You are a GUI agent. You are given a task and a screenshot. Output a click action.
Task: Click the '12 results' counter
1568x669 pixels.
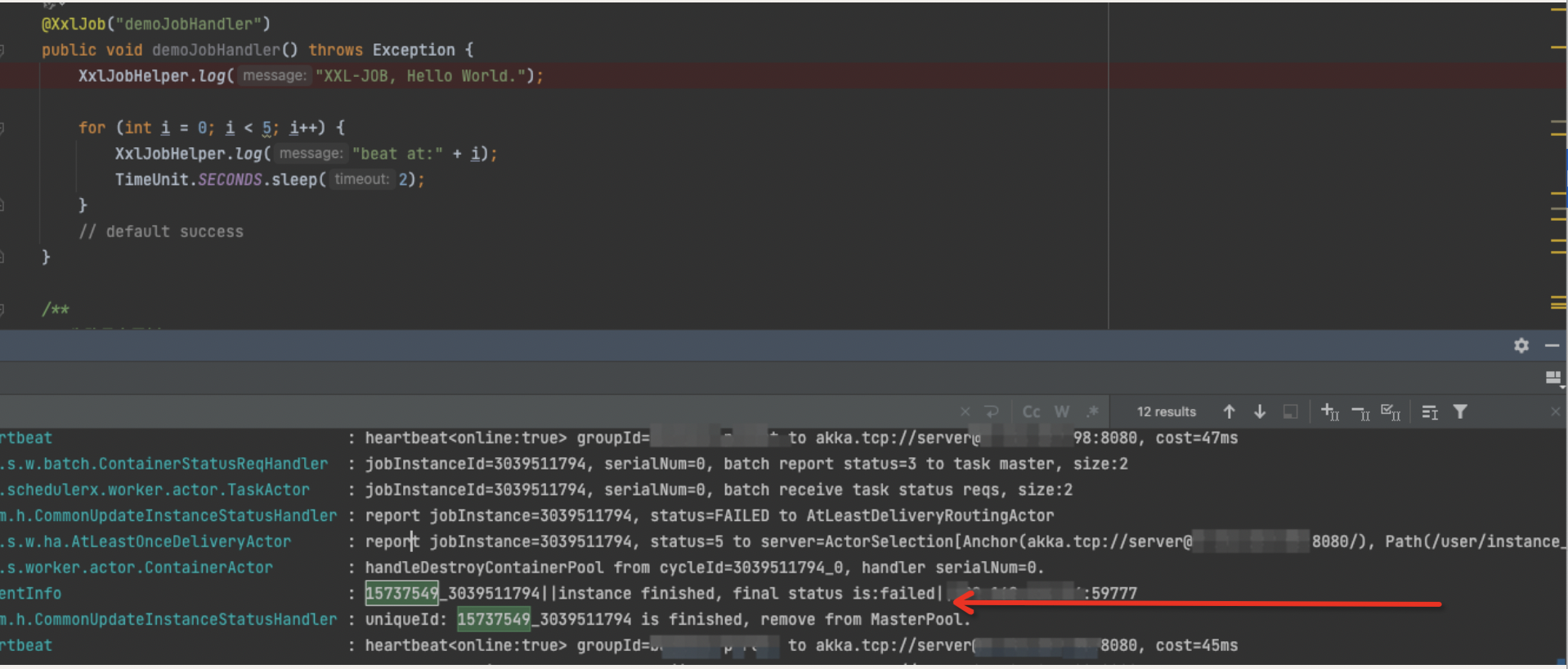pos(1167,412)
